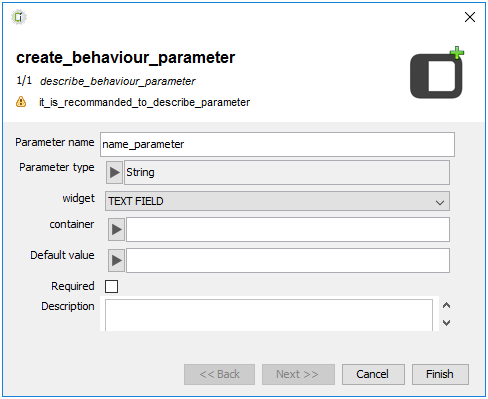This screenshot has width=488, height=399.
Task: Focus the Default value text field
Action: point(288,260)
